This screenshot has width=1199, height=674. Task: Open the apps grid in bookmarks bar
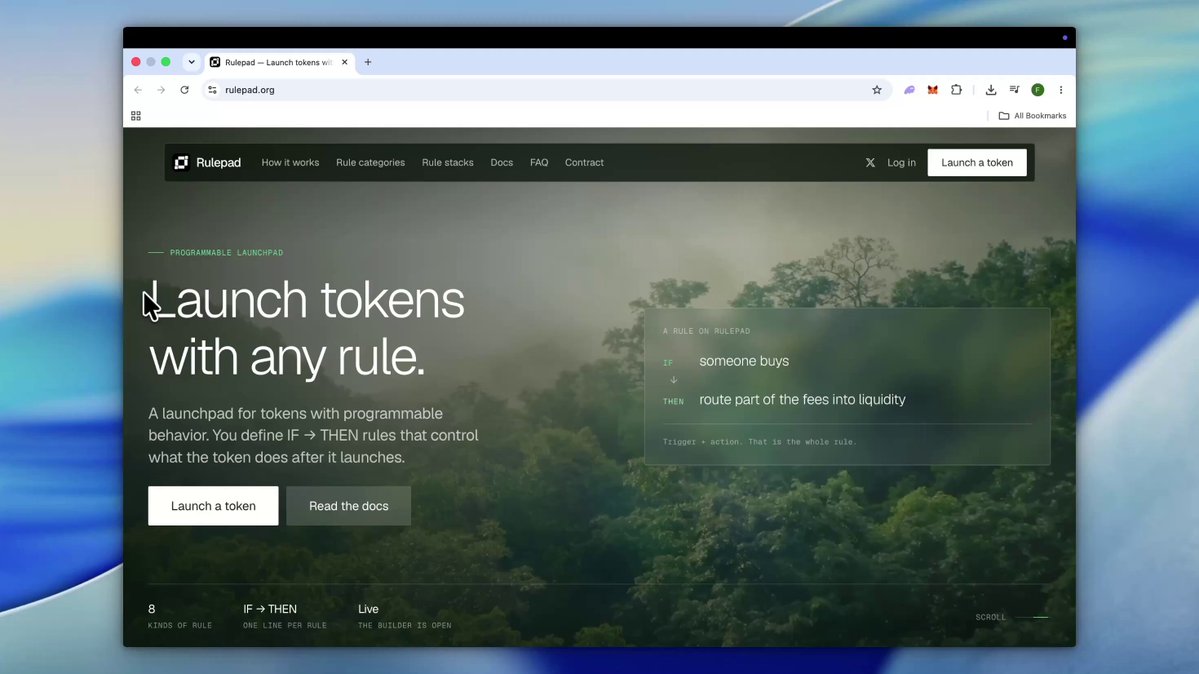point(136,116)
